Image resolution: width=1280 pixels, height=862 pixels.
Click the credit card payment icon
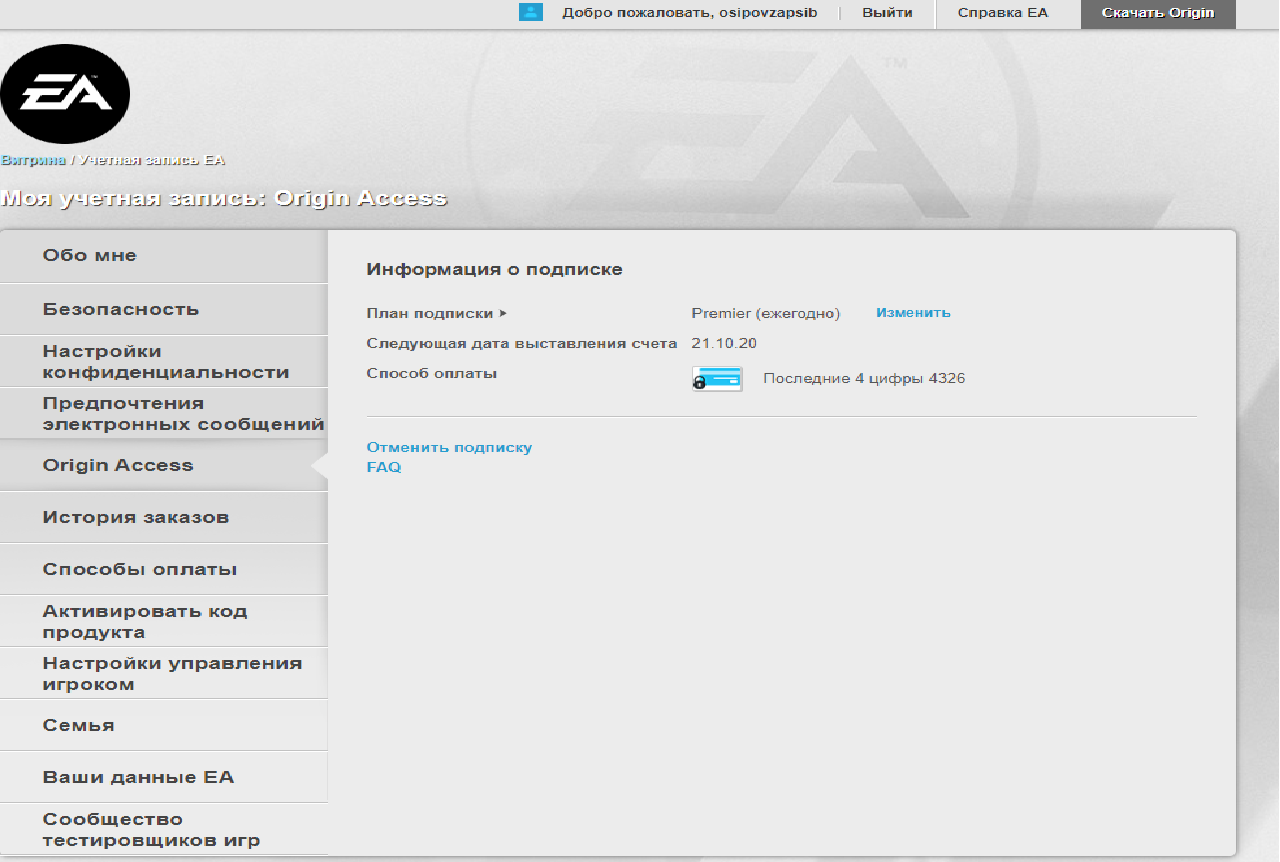click(x=717, y=379)
